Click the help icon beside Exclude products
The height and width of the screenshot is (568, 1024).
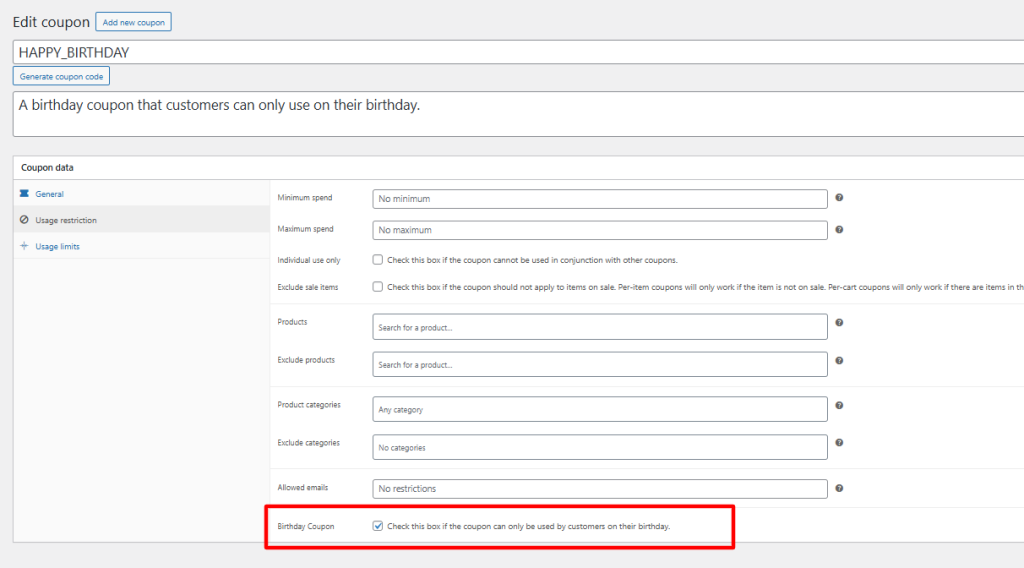pos(839,361)
